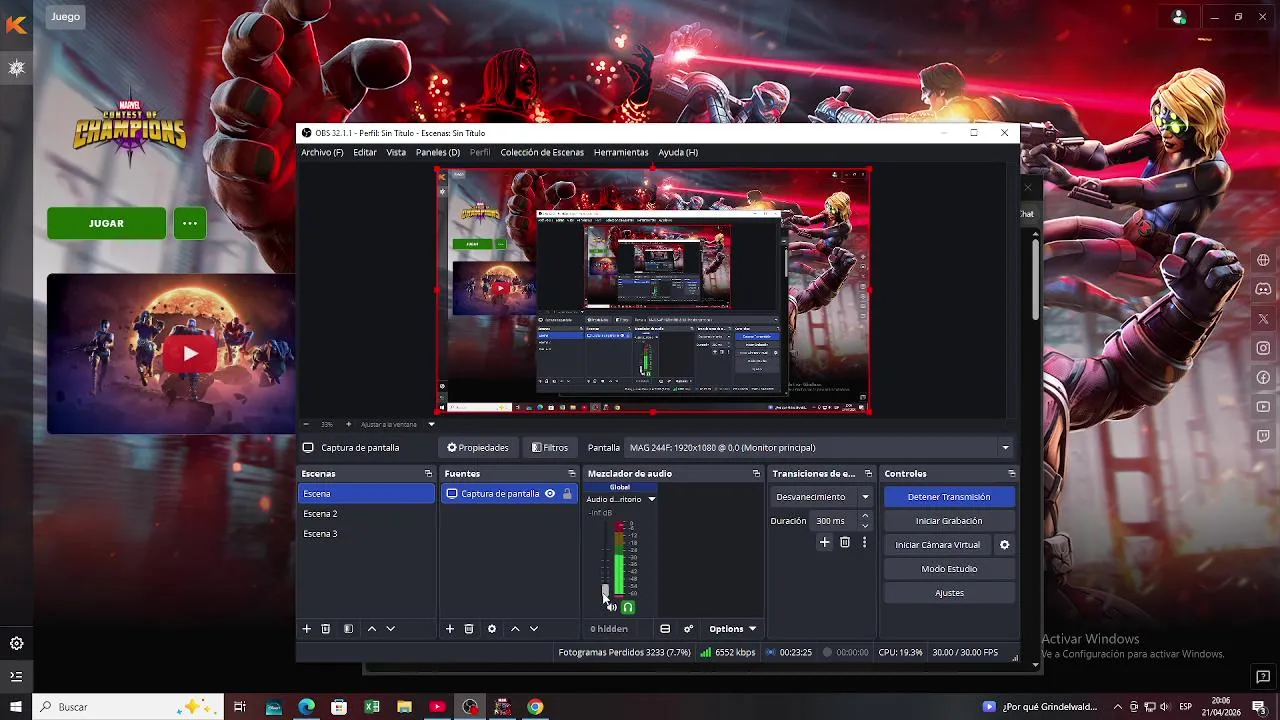1280x720 pixels.
Task: Open Ajustes in Controles panel
Action: (x=949, y=593)
